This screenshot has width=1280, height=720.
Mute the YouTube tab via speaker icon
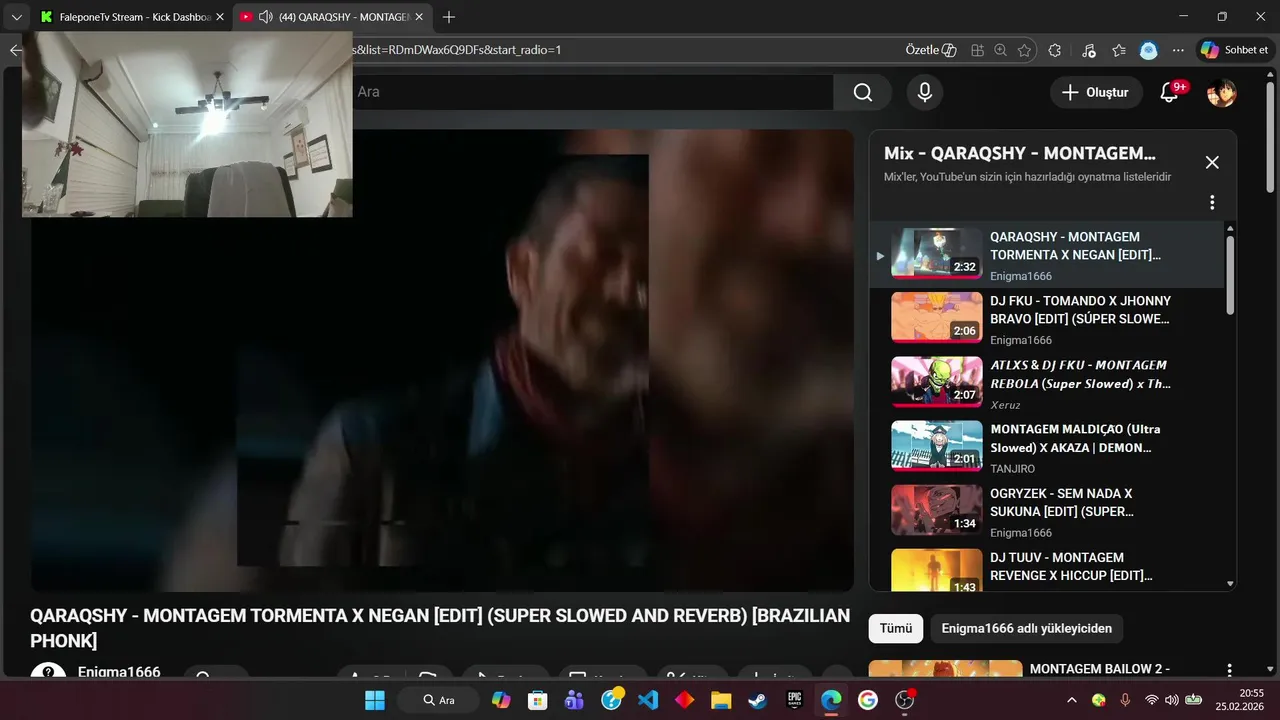[x=266, y=17]
